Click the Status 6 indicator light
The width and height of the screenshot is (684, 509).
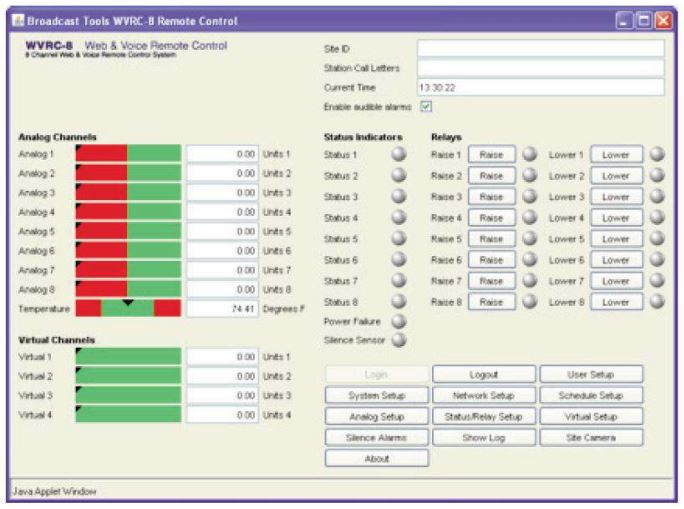click(x=399, y=259)
